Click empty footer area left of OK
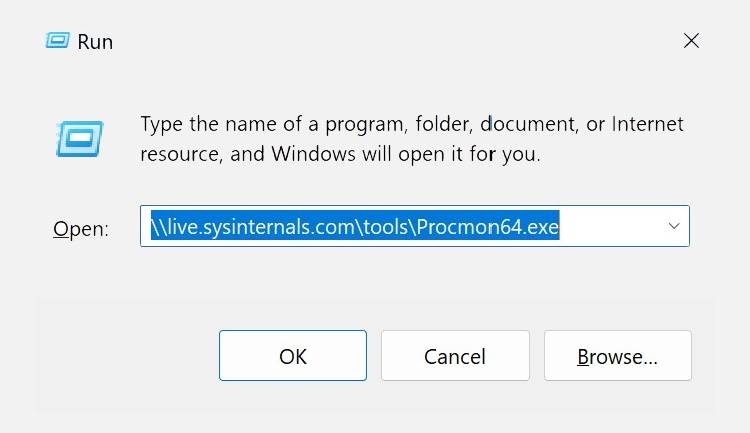This screenshot has width=750, height=433. (125, 356)
